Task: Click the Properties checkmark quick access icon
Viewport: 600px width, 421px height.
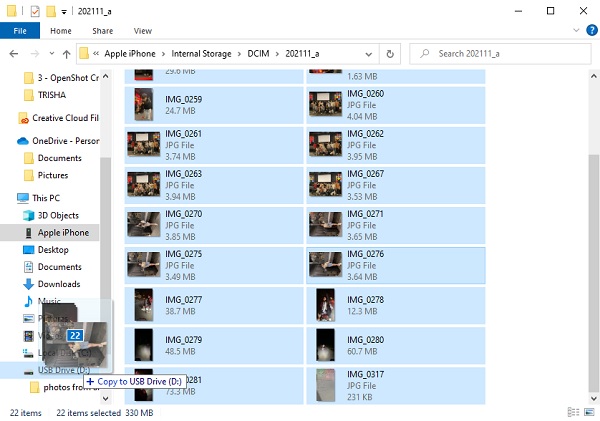Action: coord(35,11)
